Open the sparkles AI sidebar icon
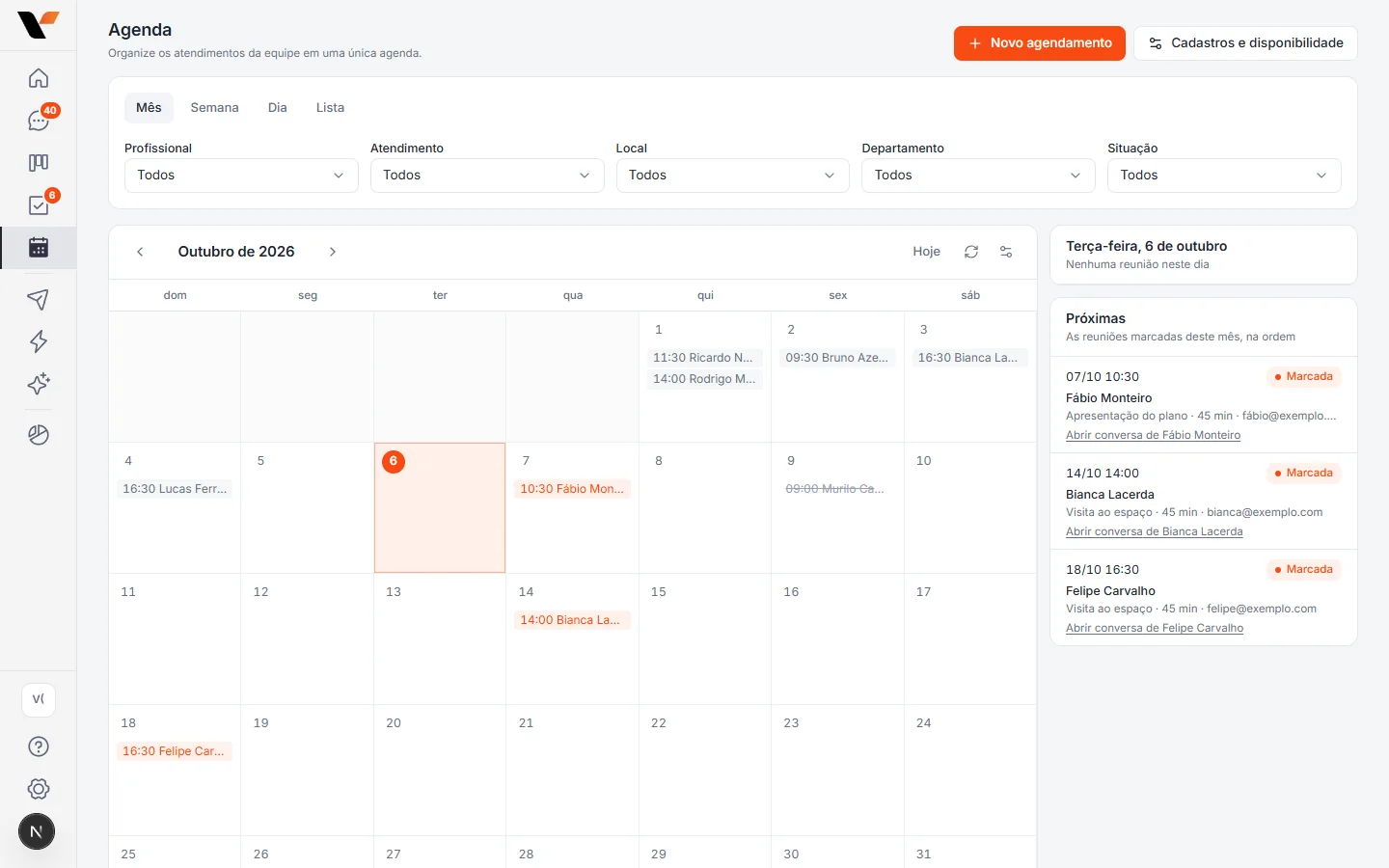The height and width of the screenshot is (868, 1389). pyautogui.click(x=39, y=384)
